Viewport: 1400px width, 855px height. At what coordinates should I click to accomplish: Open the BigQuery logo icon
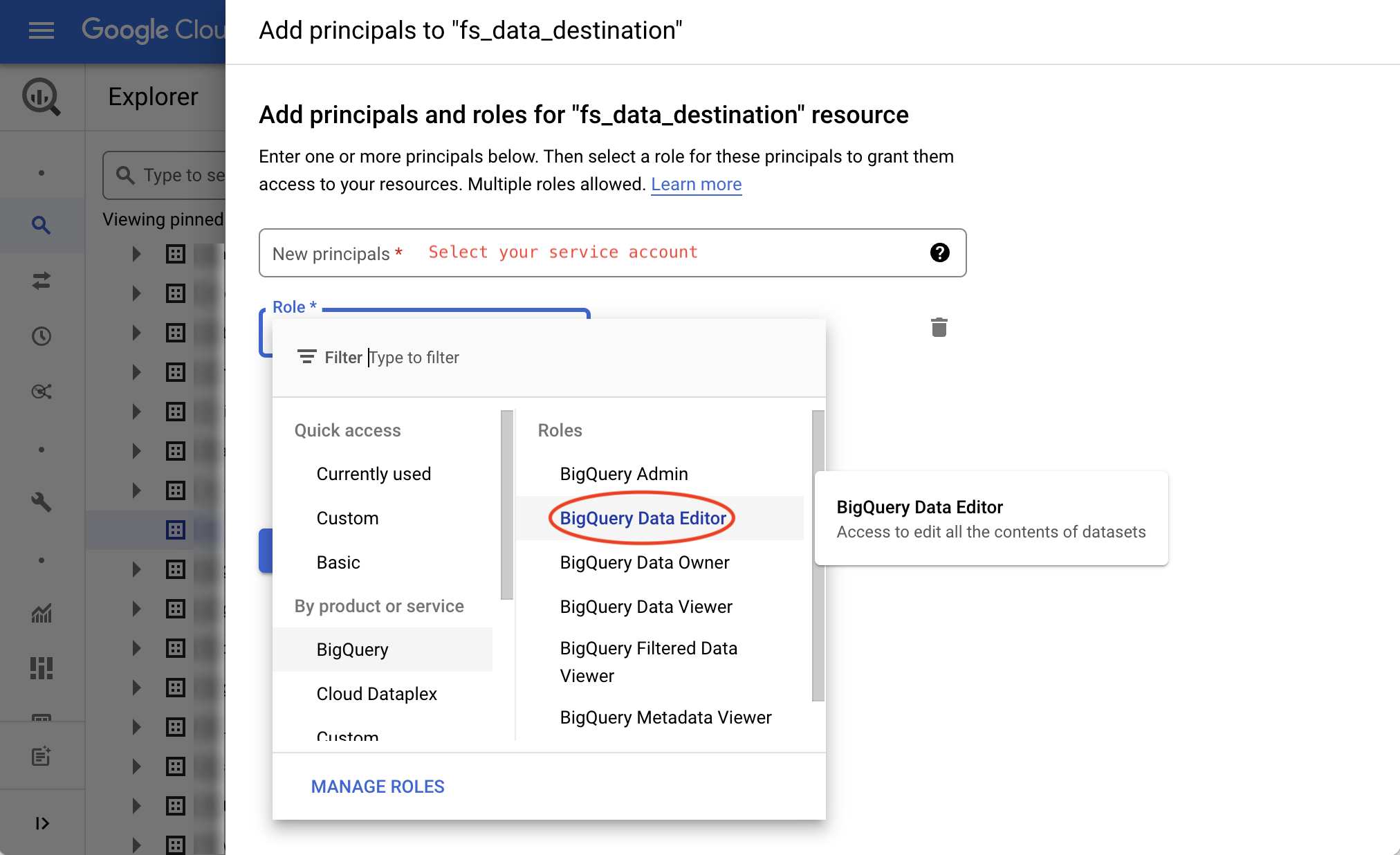(x=42, y=97)
